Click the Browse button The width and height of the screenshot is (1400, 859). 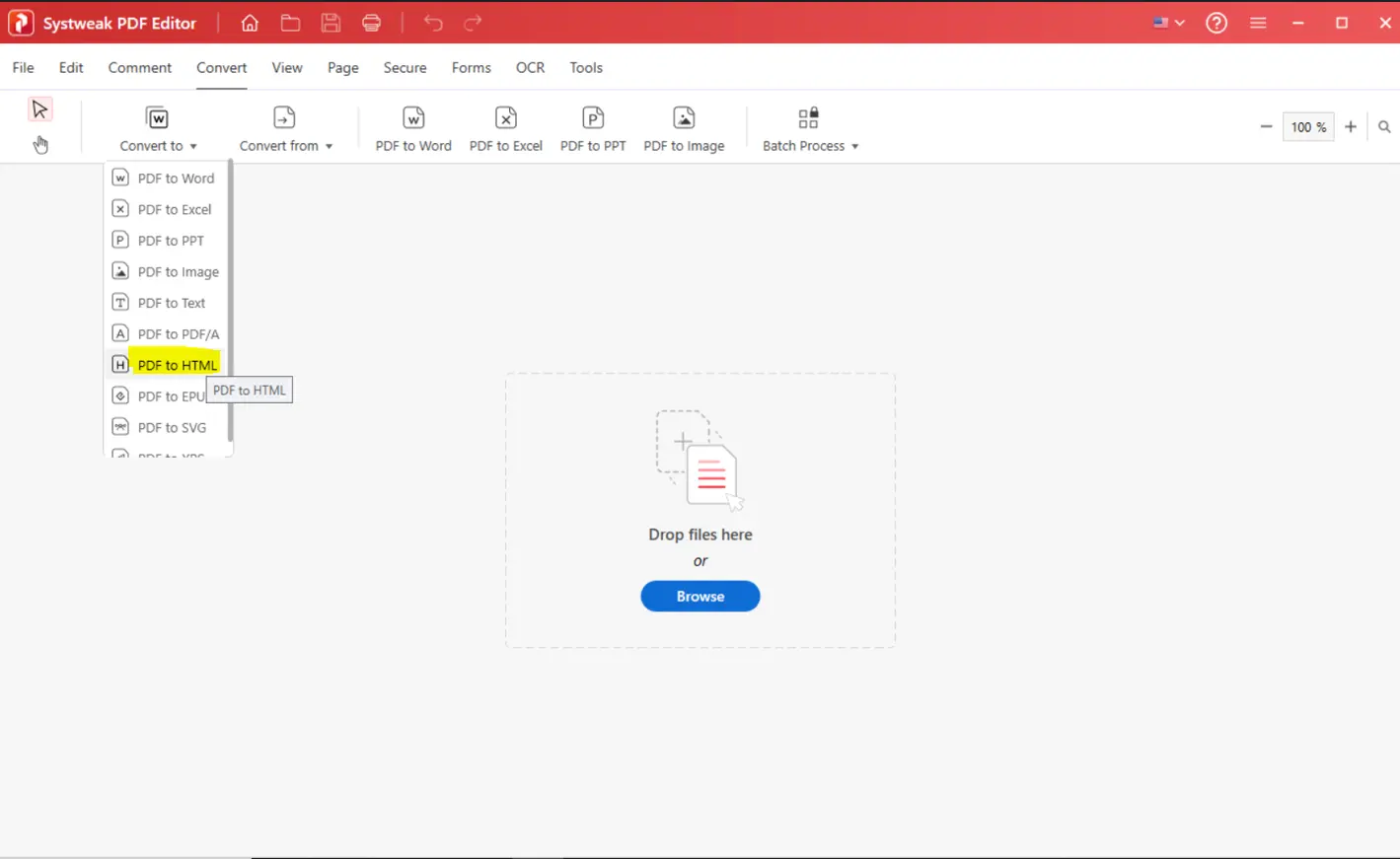[700, 596]
